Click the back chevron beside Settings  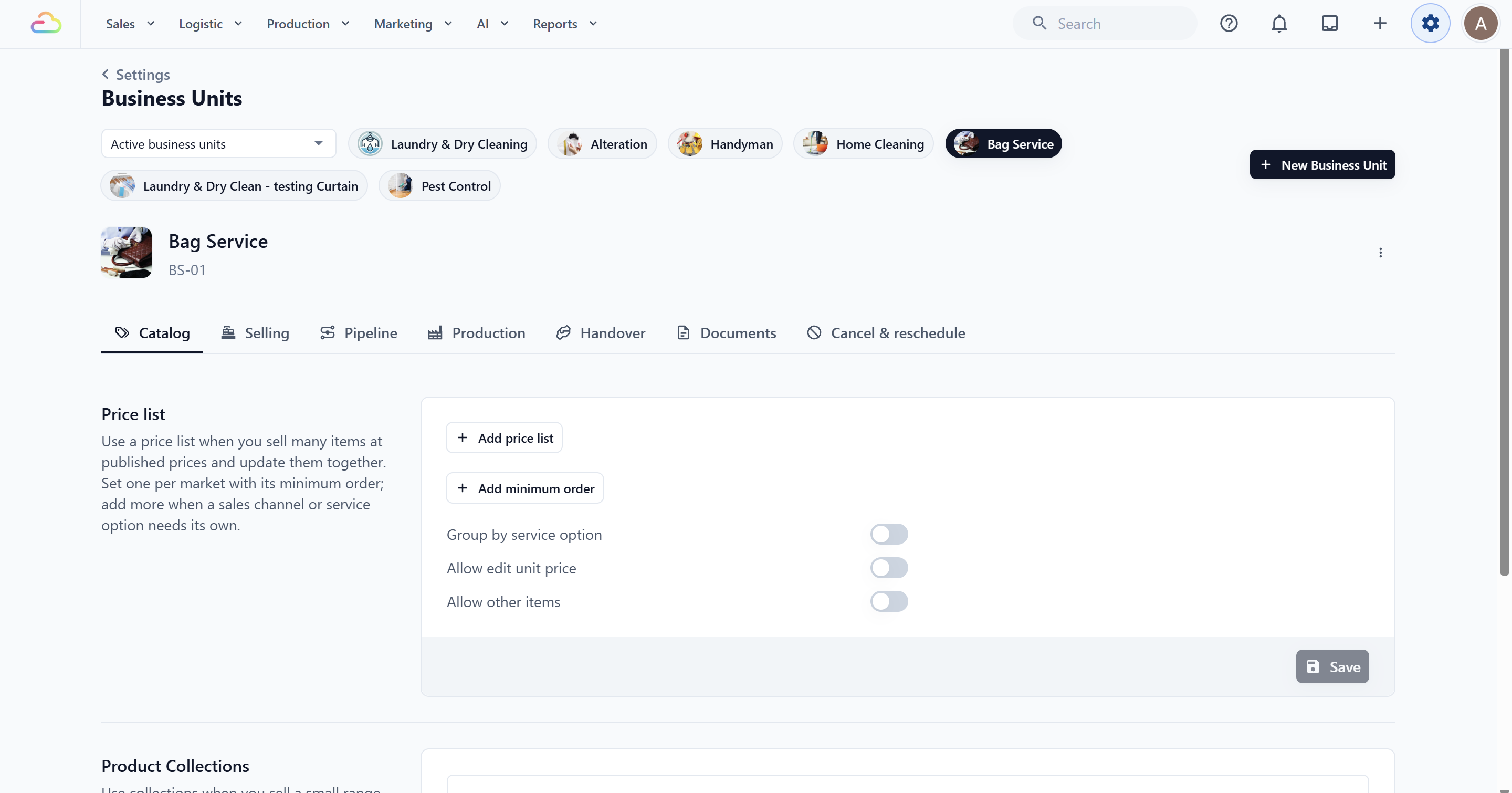106,74
